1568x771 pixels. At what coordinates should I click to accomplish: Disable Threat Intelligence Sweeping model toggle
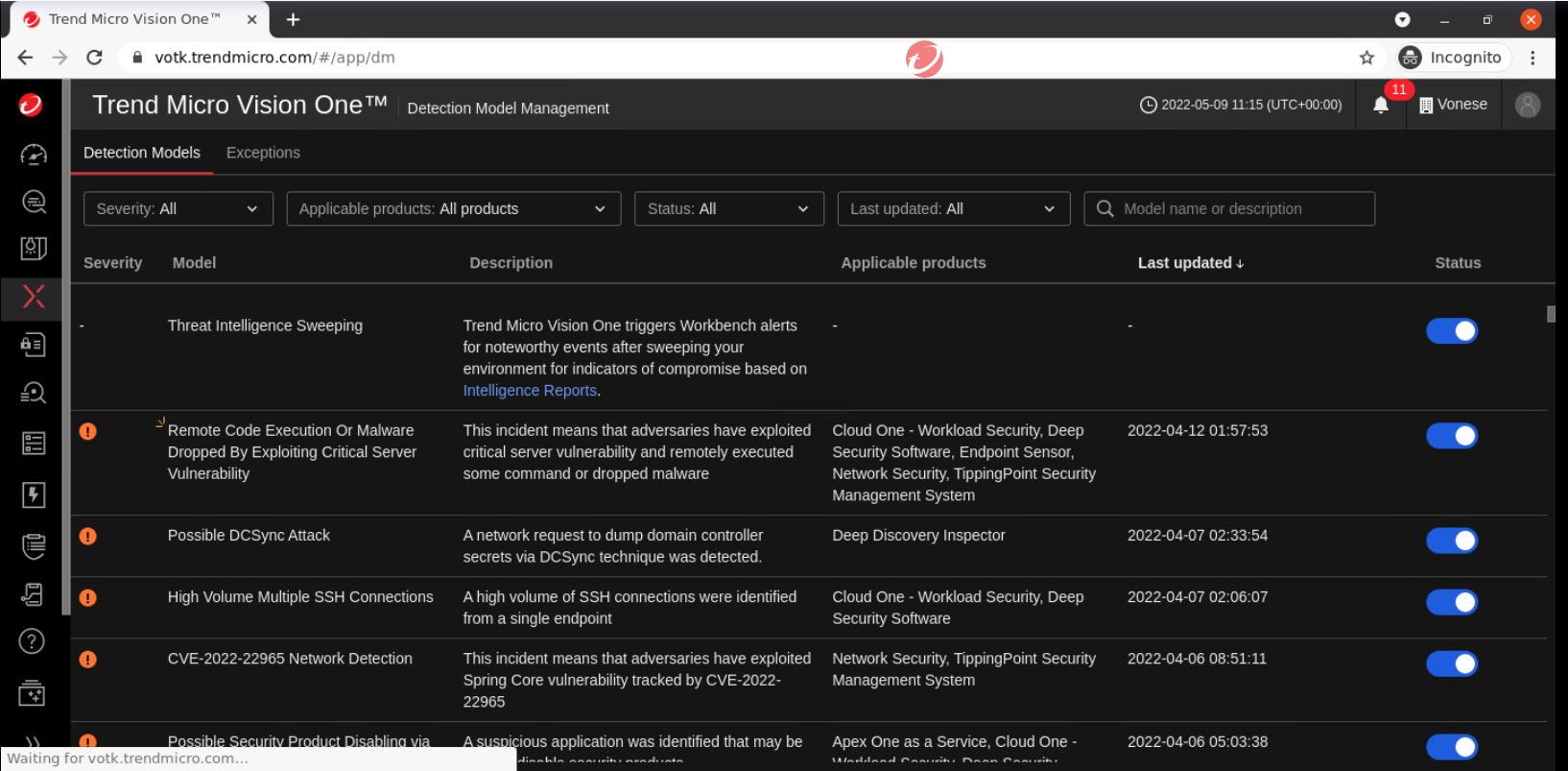(x=1451, y=331)
